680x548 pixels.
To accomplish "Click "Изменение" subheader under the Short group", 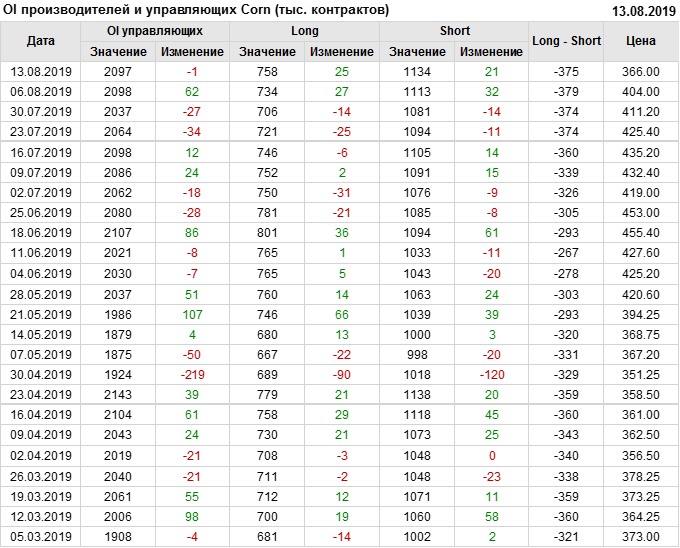I will coord(492,51).
